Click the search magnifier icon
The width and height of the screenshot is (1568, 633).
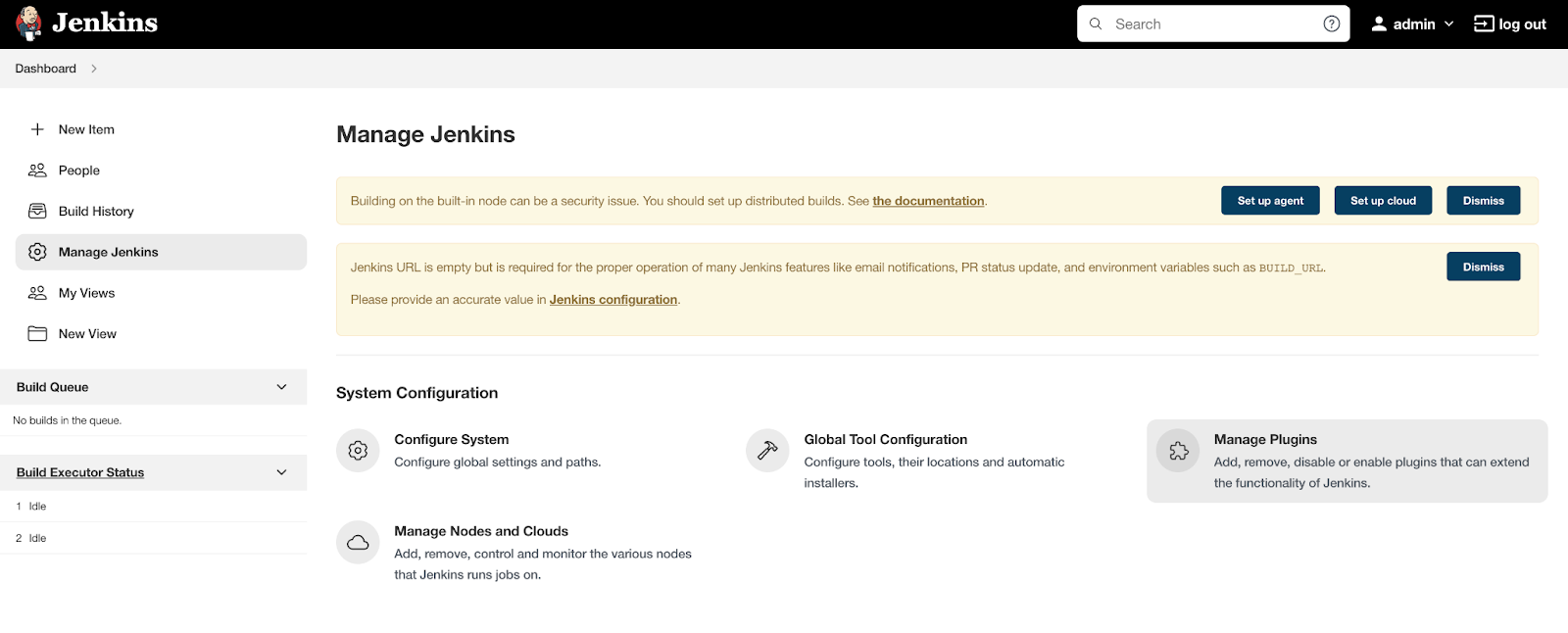pyautogui.click(x=1096, y=24)
